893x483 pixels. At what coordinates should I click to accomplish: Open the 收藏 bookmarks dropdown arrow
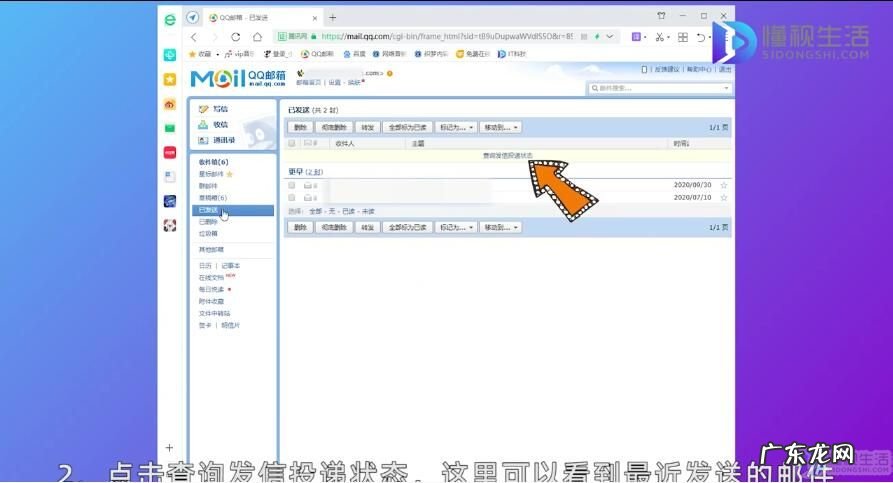(x=218, y=55)
